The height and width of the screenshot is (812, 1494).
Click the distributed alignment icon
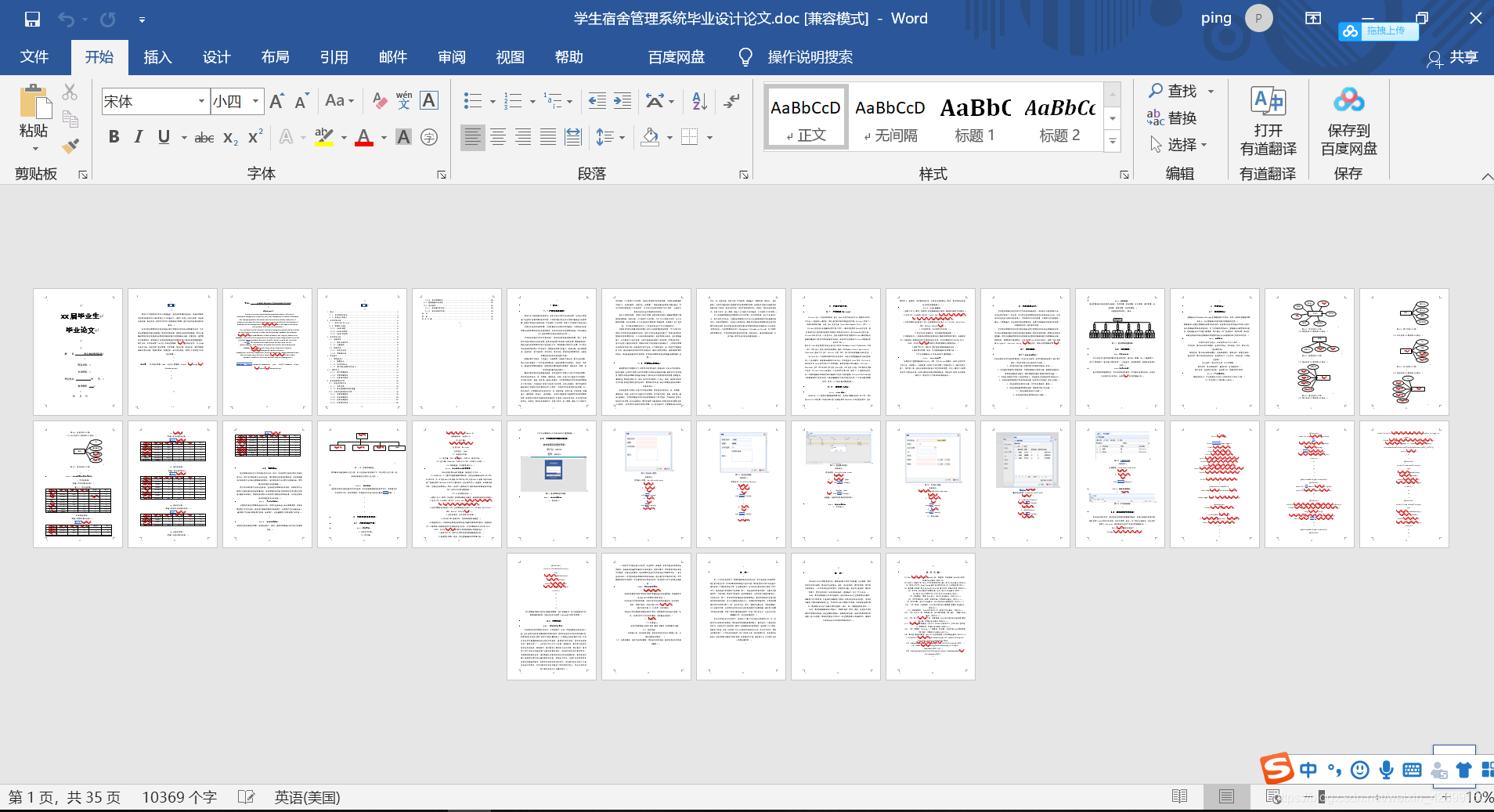(573, 138)
